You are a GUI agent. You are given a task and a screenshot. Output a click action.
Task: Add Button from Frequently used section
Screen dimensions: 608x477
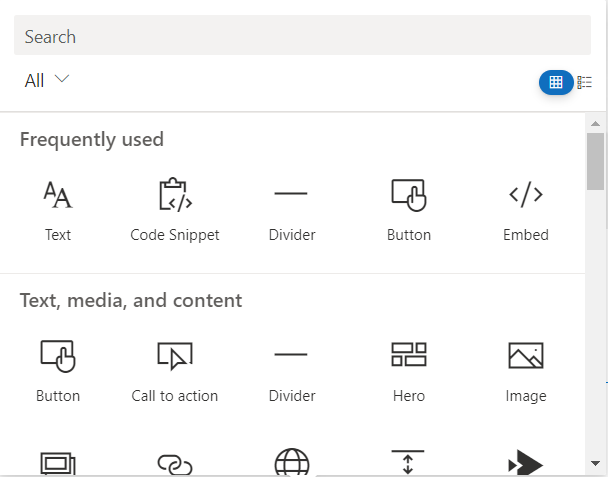(409, 211)
